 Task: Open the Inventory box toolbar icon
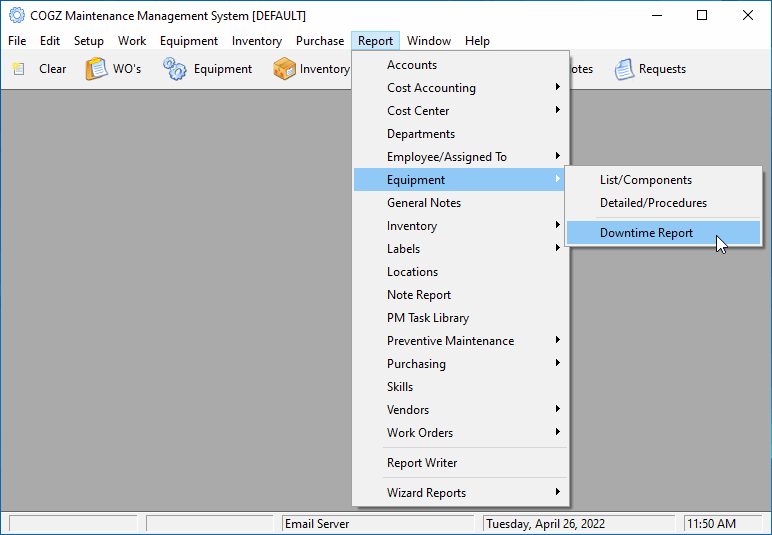click(284, 69)
